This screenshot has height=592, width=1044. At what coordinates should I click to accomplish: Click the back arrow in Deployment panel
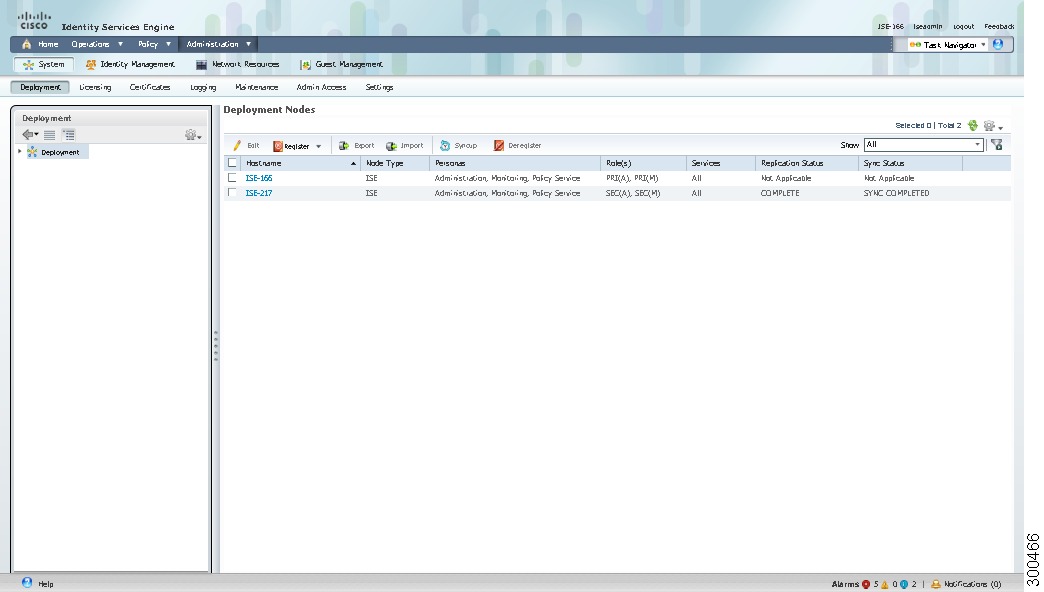[x=29, y=135]
